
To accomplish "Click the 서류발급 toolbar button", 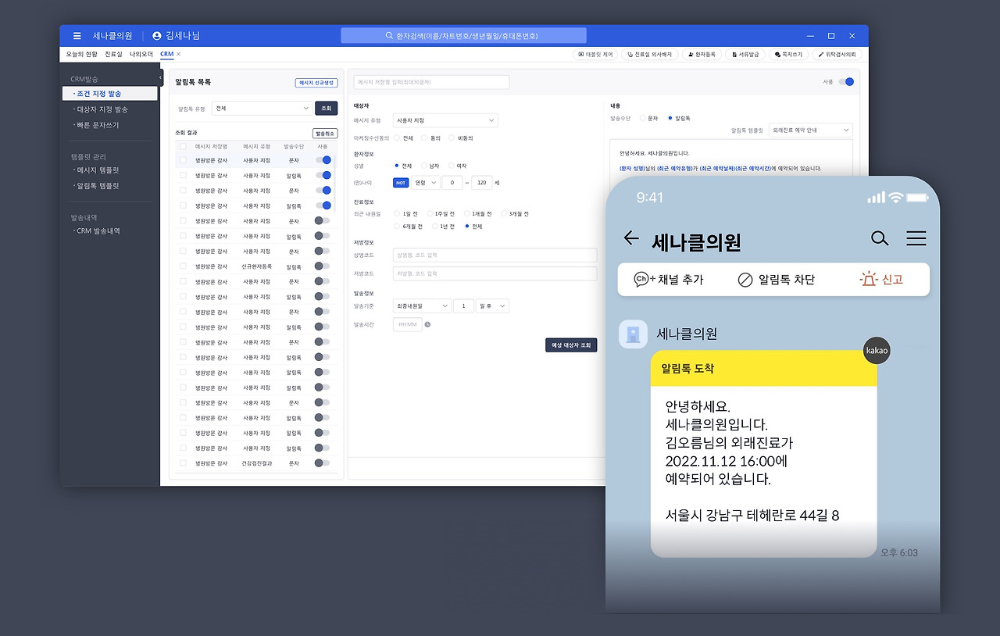I will coord(745,54).
